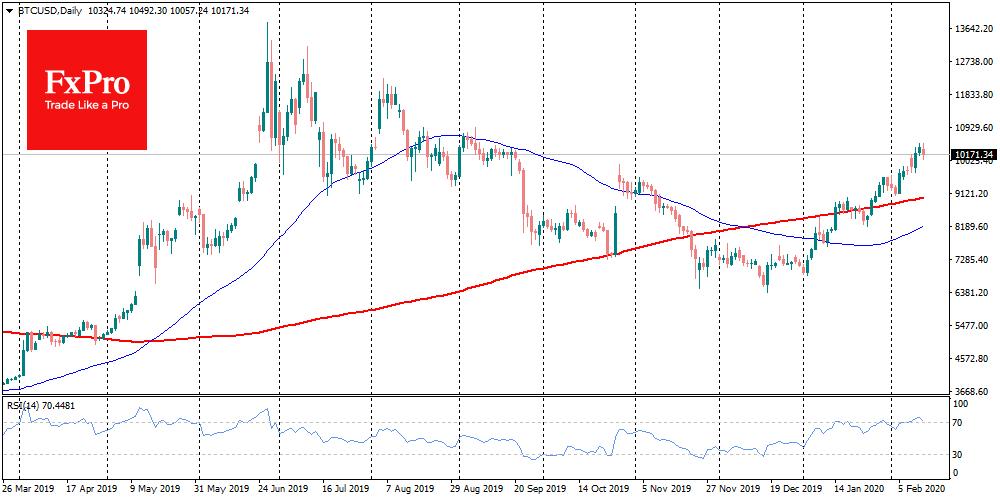1000x500 pixels.
Task: Click the 10929.60 price axis label
Action: [976, 128]
